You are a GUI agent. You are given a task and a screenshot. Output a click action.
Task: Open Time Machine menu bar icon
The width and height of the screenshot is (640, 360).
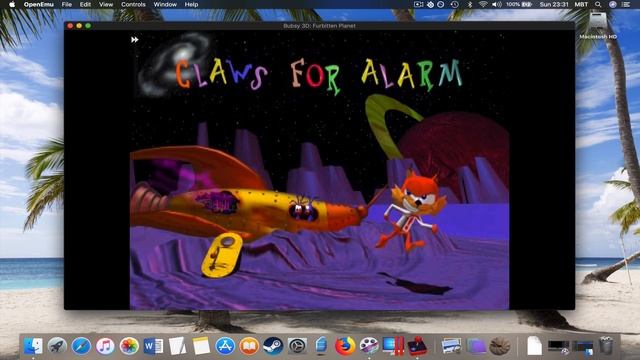click(x=454, y=4)
